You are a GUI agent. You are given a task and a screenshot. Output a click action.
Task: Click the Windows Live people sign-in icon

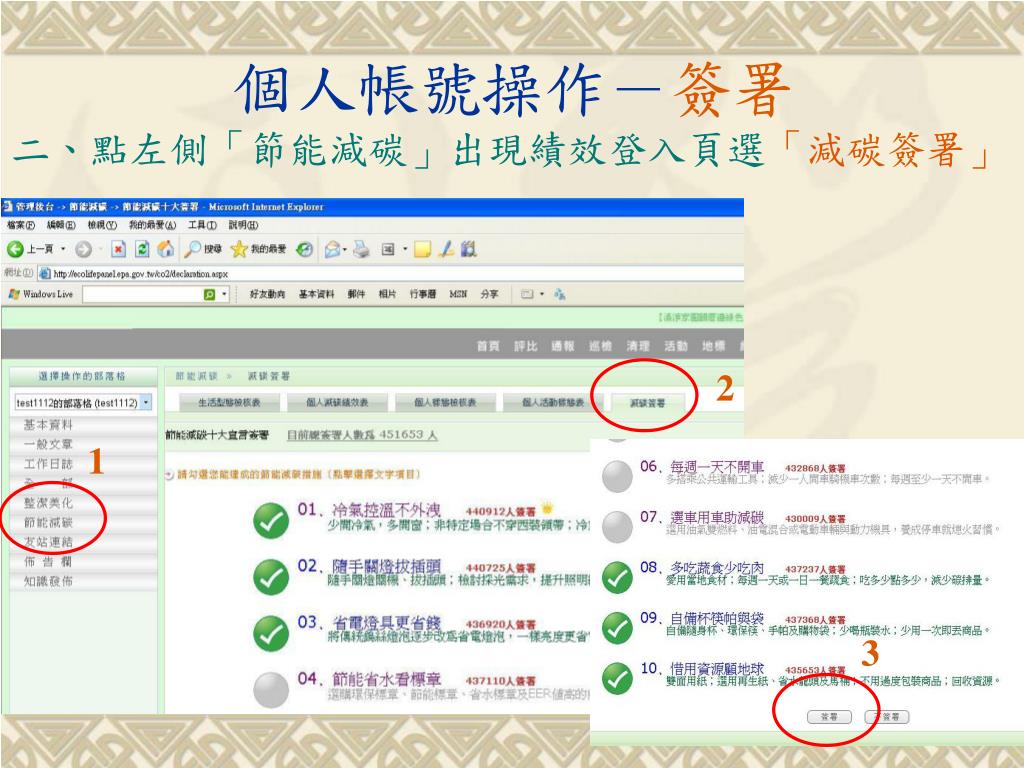click(x=559, y=295)
